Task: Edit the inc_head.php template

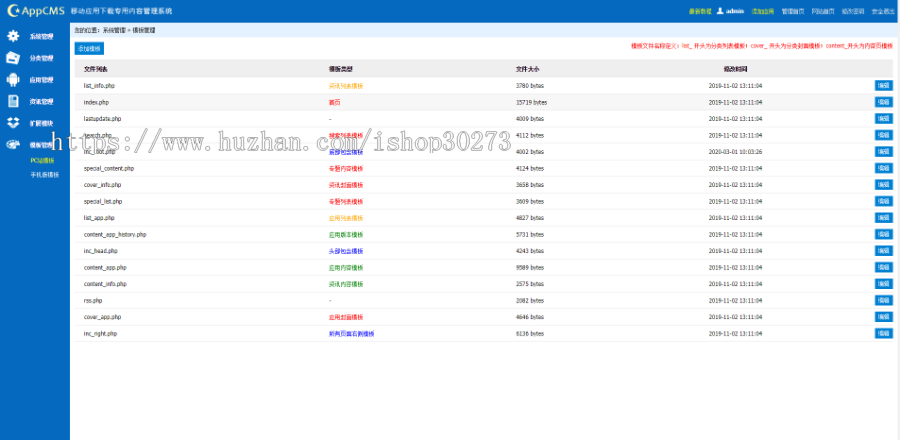Action: click(x=883, y=251)
